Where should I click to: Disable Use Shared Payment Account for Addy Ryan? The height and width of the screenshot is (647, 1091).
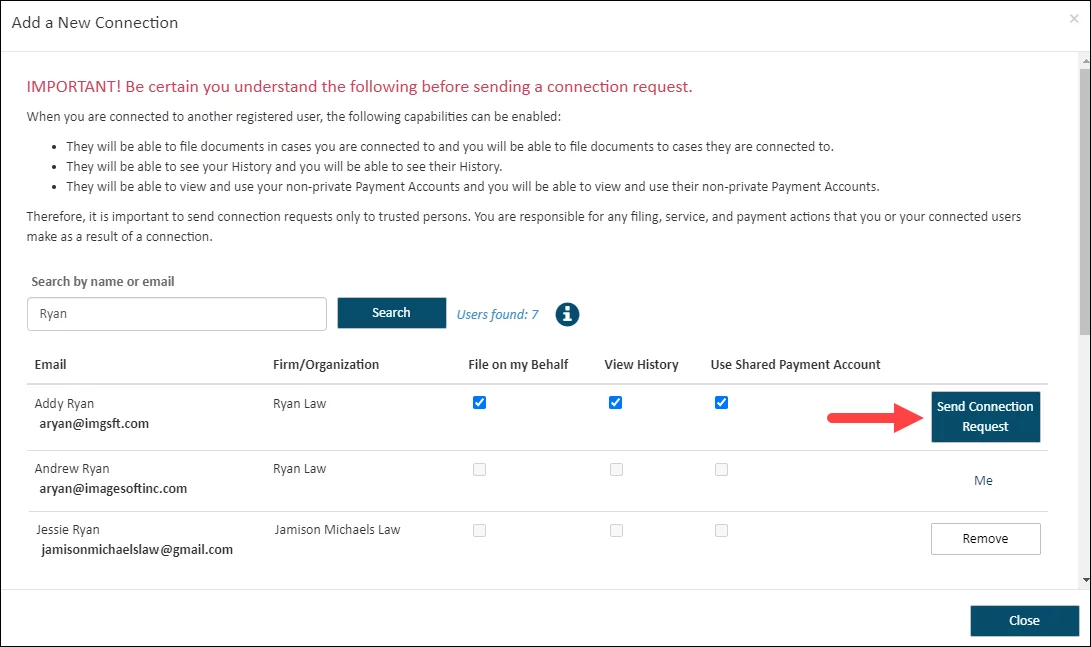[x=721, y=403]
